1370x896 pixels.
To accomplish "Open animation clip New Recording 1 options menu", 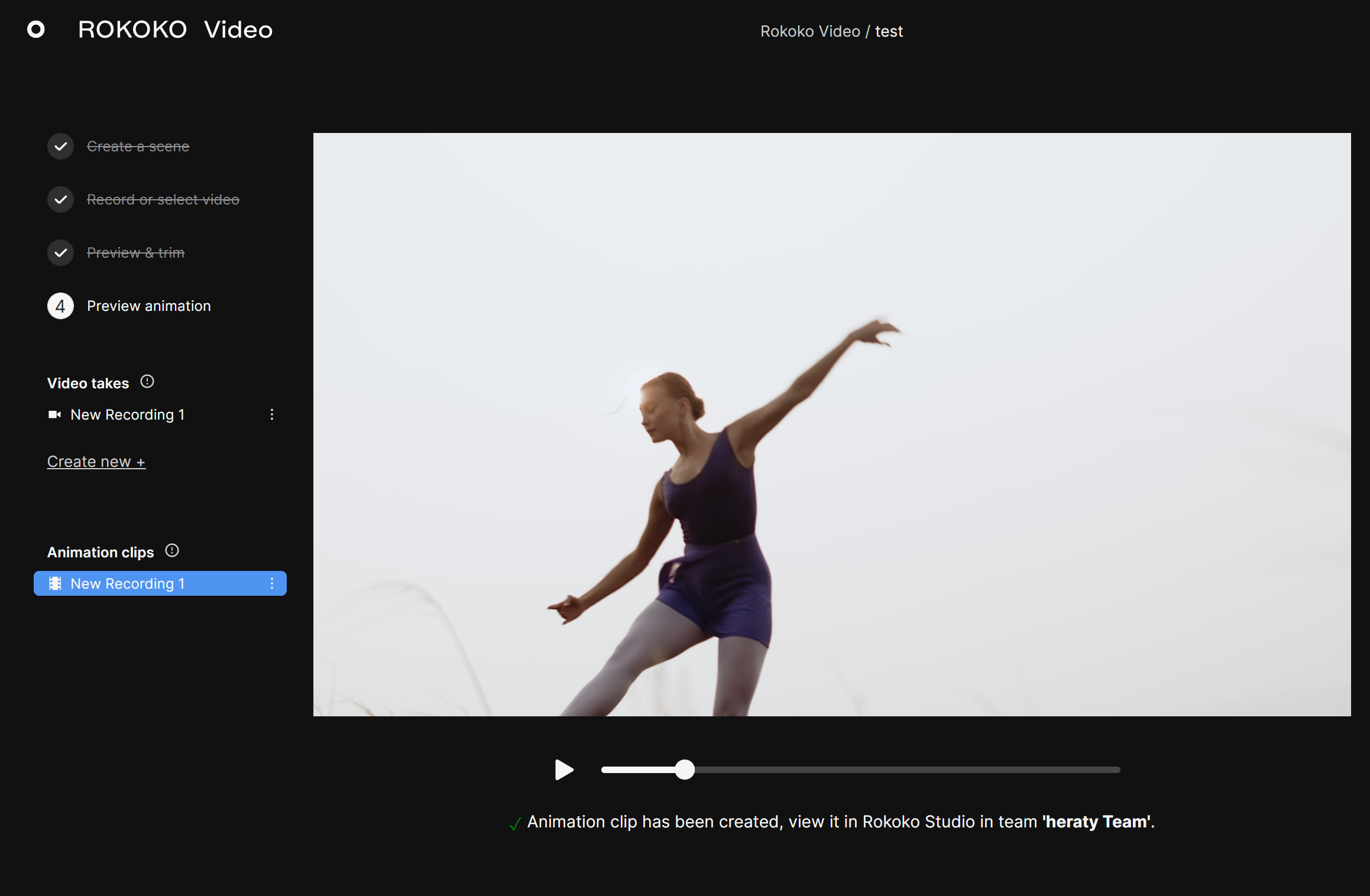I will 272,584.
